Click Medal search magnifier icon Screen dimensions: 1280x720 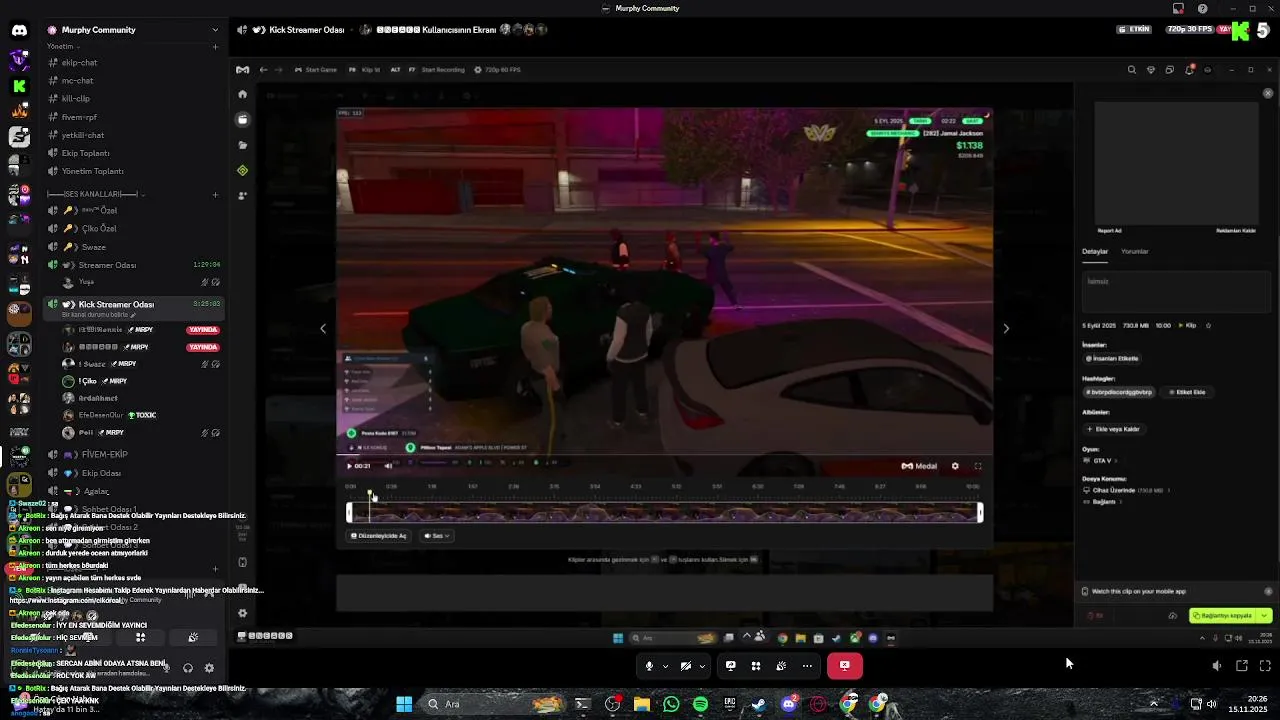[1132, 70]
